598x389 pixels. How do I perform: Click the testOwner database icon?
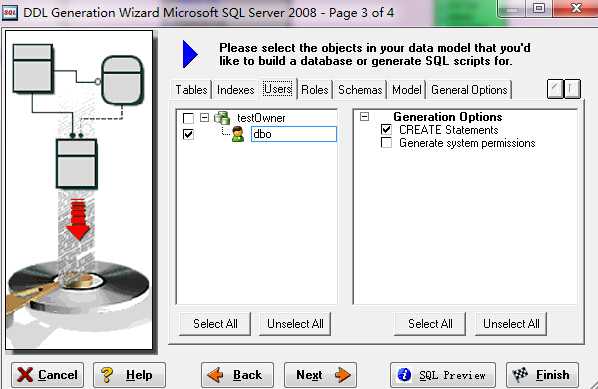222,118
